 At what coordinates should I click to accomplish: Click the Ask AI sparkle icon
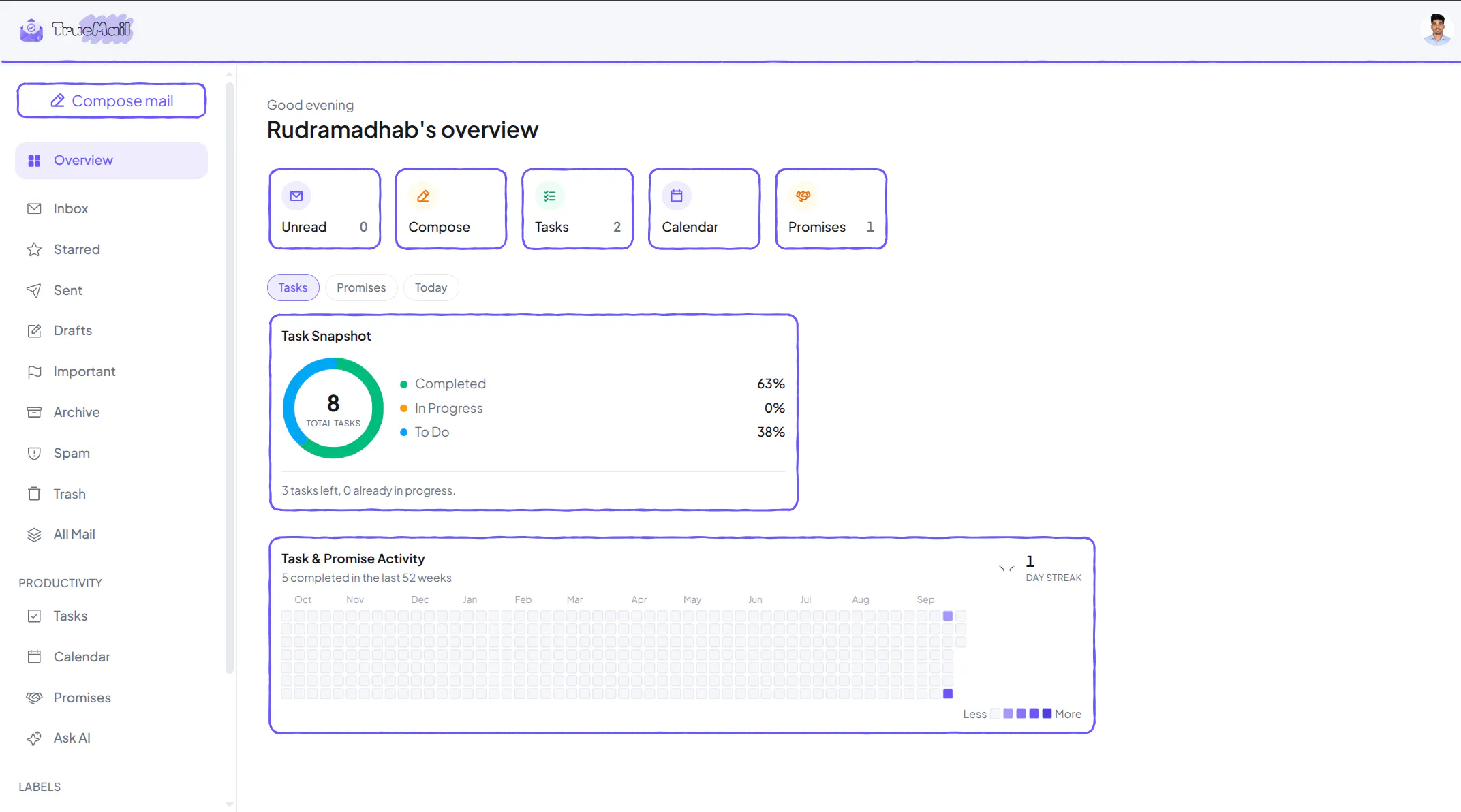34,738
